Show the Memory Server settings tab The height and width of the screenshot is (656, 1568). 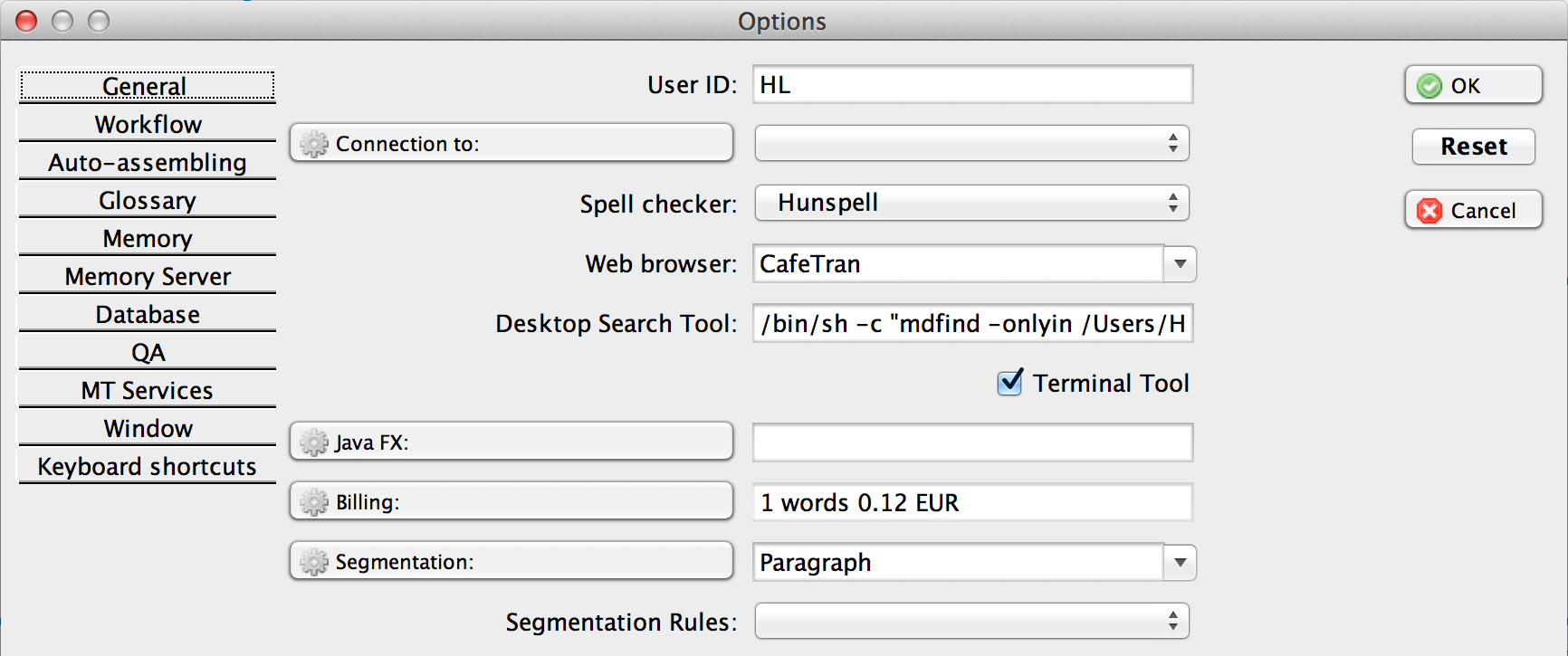(148, 276)
